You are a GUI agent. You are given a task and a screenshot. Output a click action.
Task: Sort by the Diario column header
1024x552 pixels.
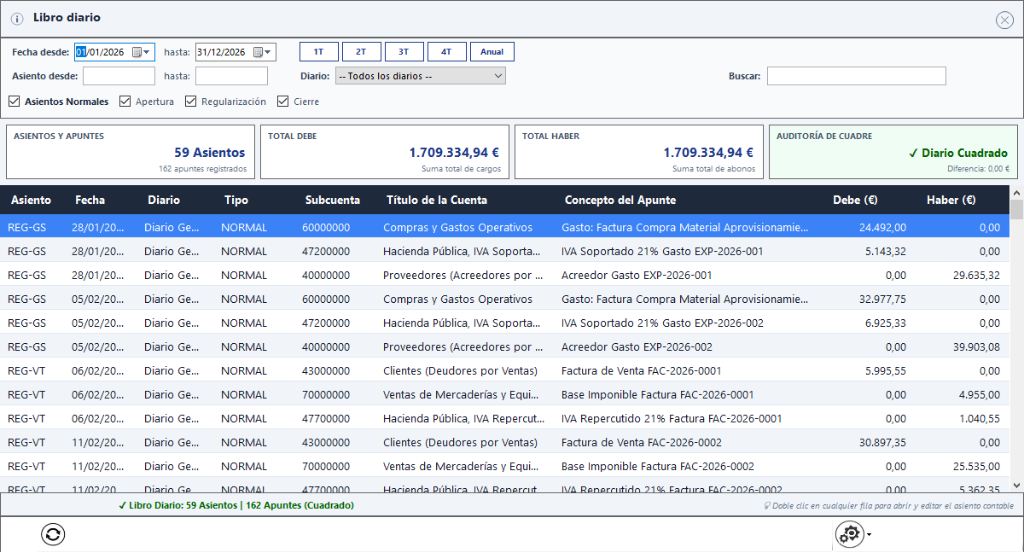(x=163, y=200)
